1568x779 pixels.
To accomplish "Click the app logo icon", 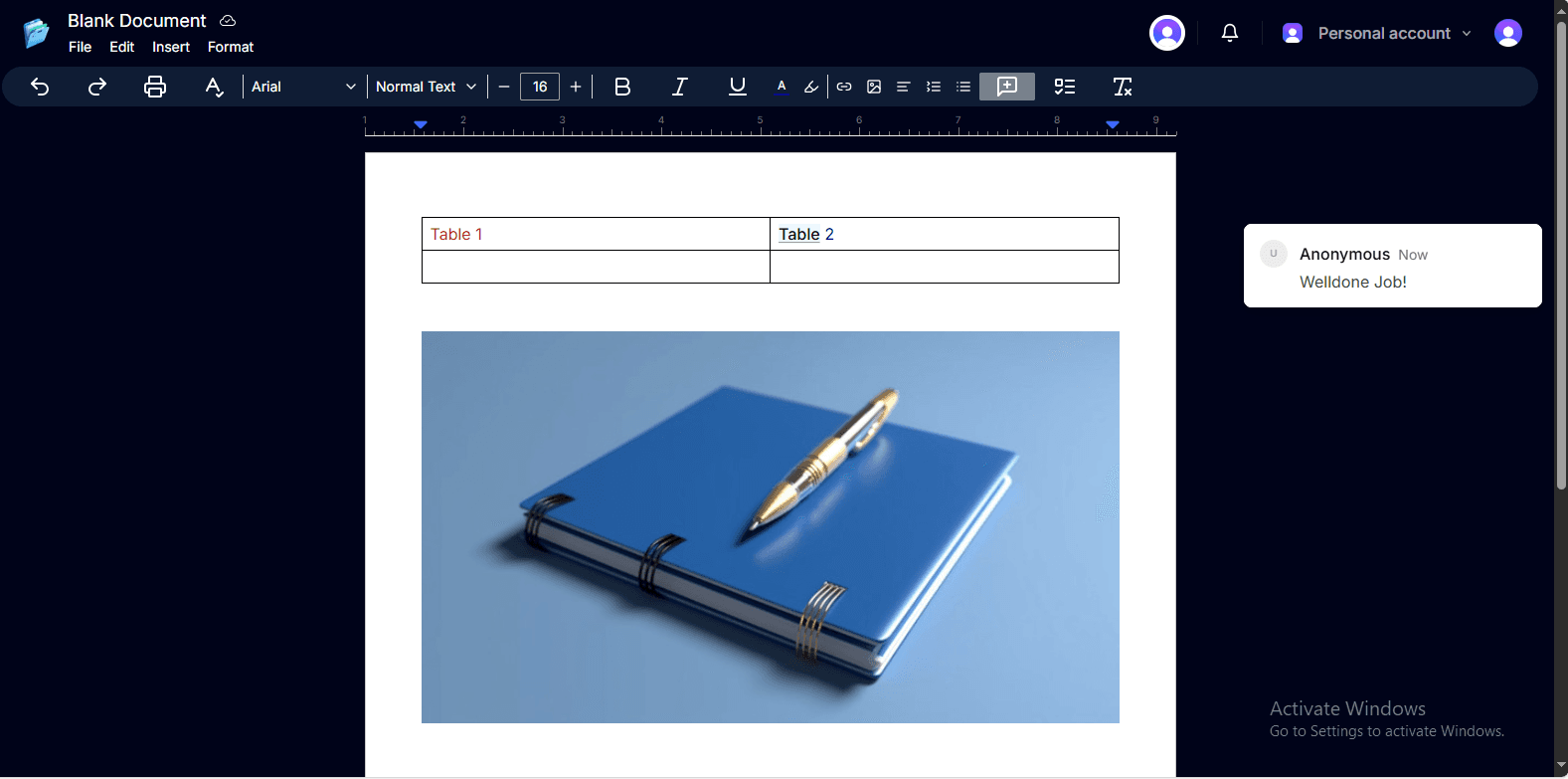I will click(x=37, y=33).
